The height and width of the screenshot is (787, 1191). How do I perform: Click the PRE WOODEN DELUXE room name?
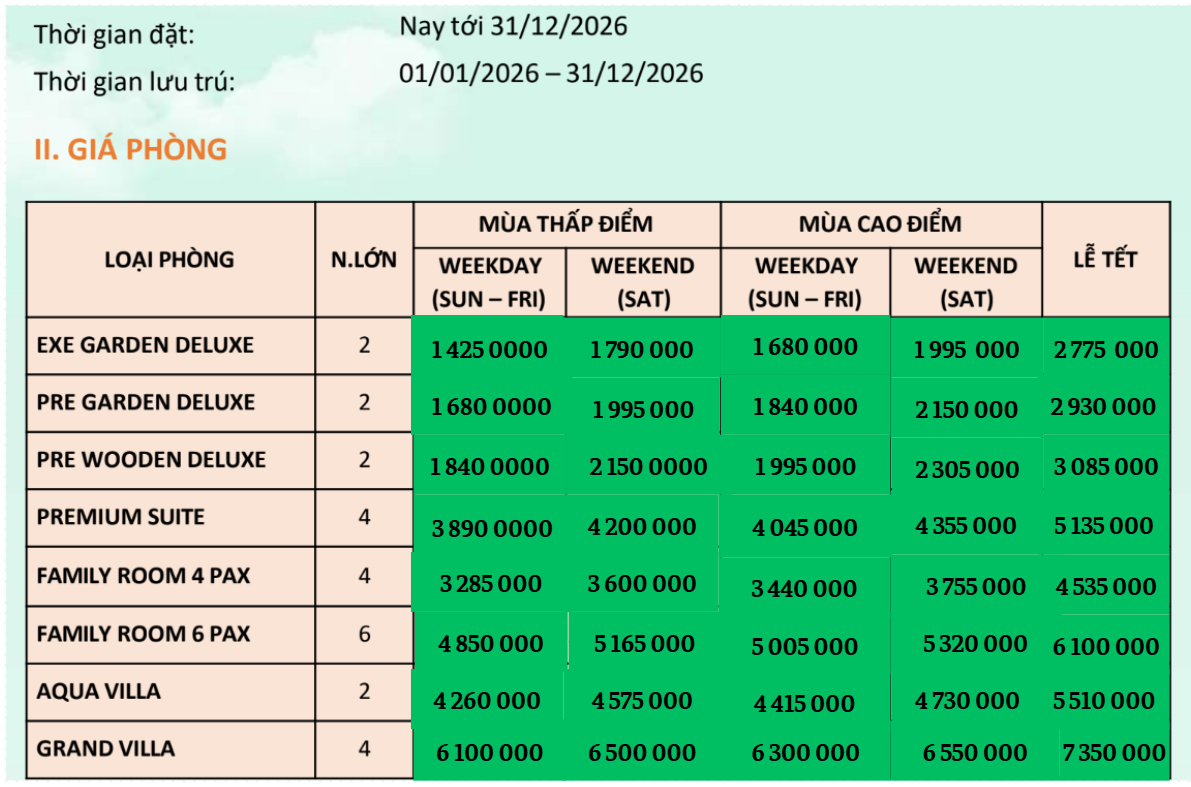coord(151,460)
